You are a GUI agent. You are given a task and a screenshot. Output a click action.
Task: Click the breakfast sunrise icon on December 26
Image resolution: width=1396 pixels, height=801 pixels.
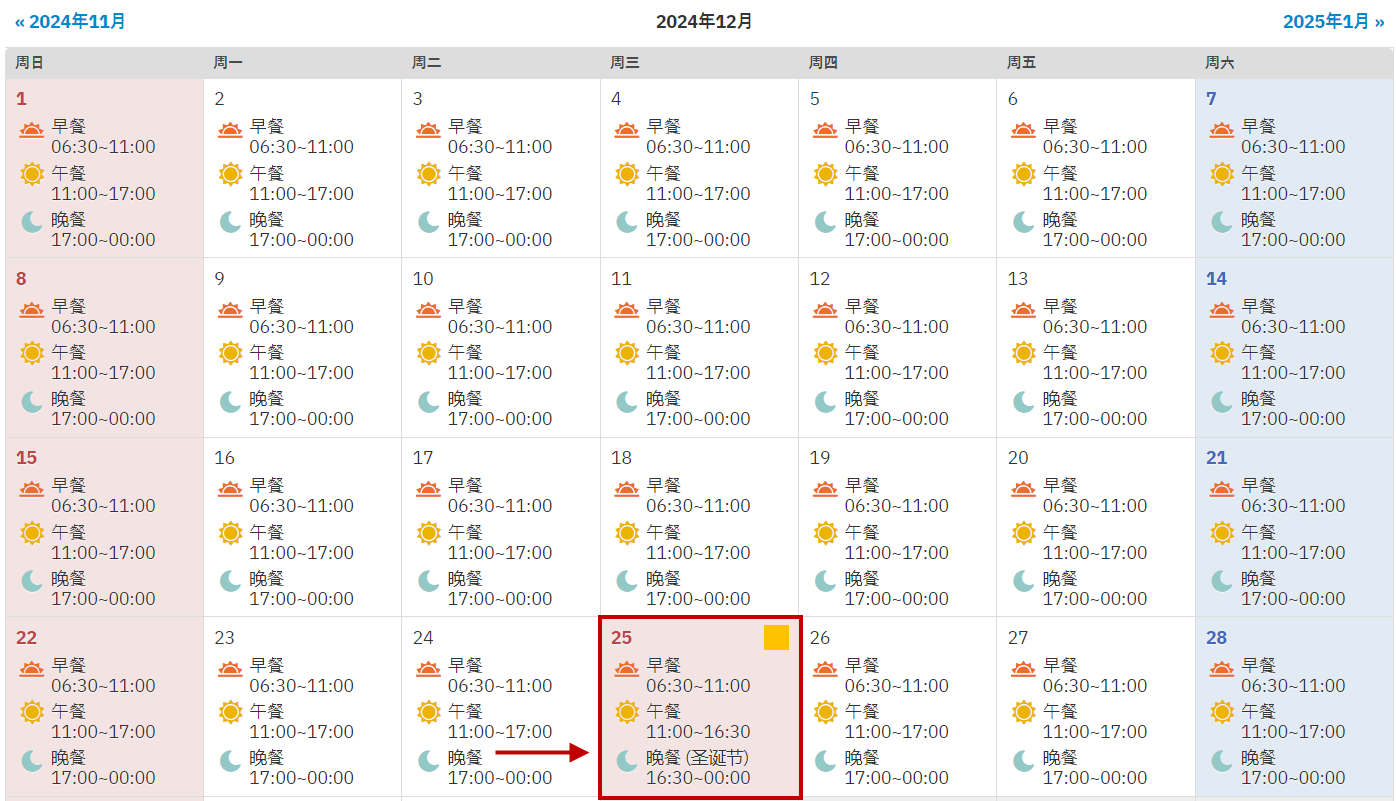point(826,669)
